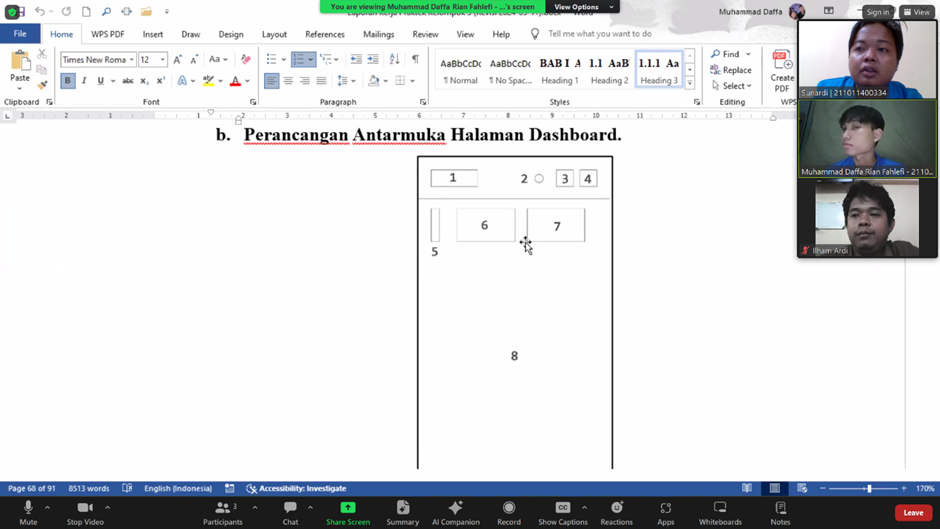Open the File tab
940x529 pixels.
[x=20, y=34]
